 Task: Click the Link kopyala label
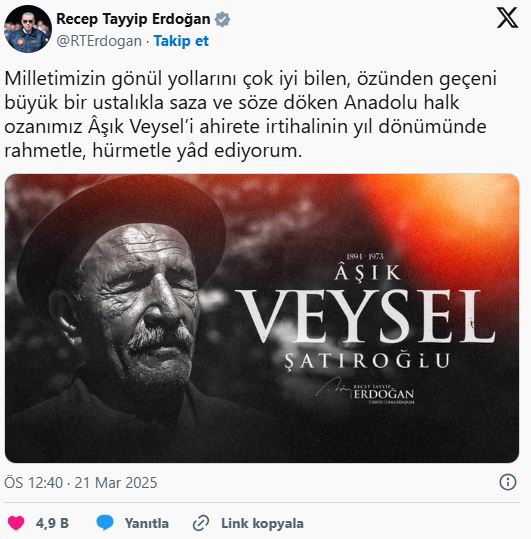262,523
